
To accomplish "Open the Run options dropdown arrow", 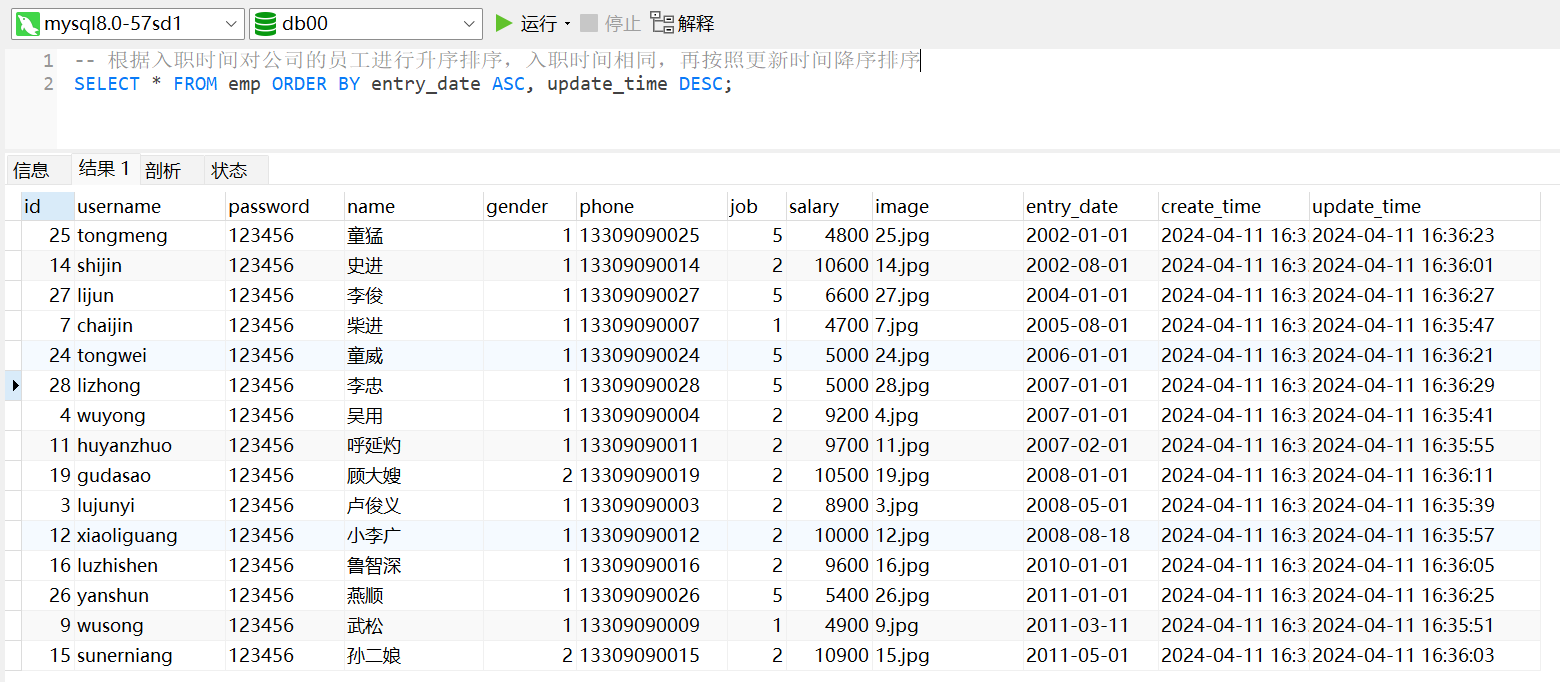I will click(567, 24).
